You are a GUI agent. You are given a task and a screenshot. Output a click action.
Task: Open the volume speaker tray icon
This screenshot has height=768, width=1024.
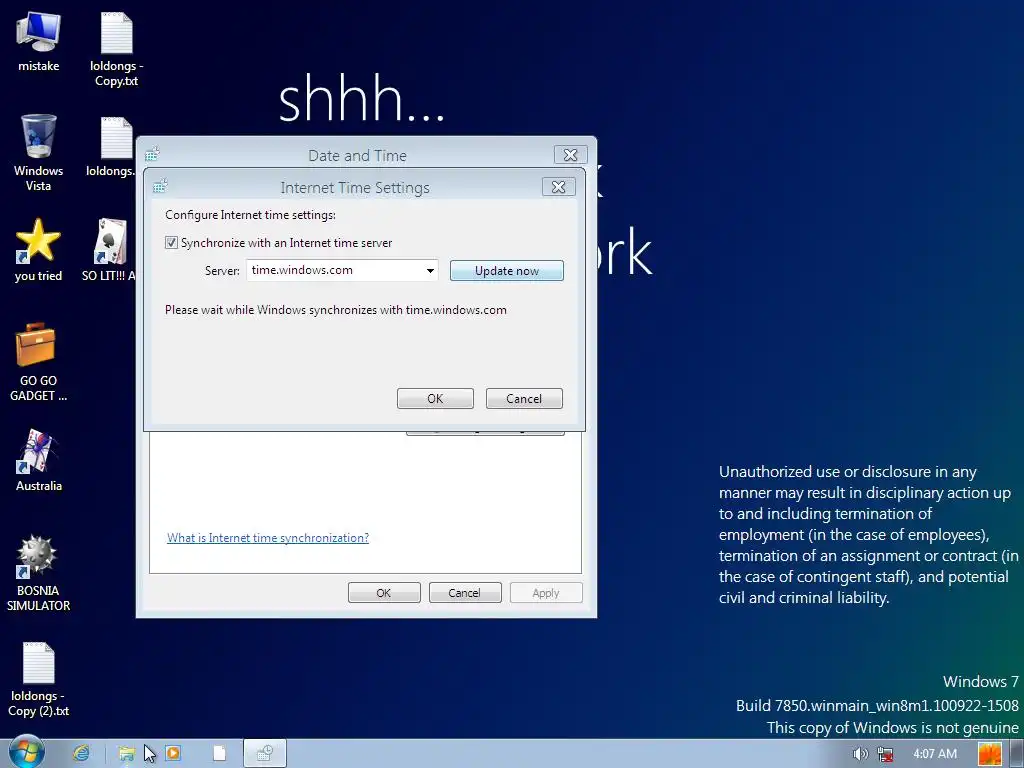click(x=859, y=754)
